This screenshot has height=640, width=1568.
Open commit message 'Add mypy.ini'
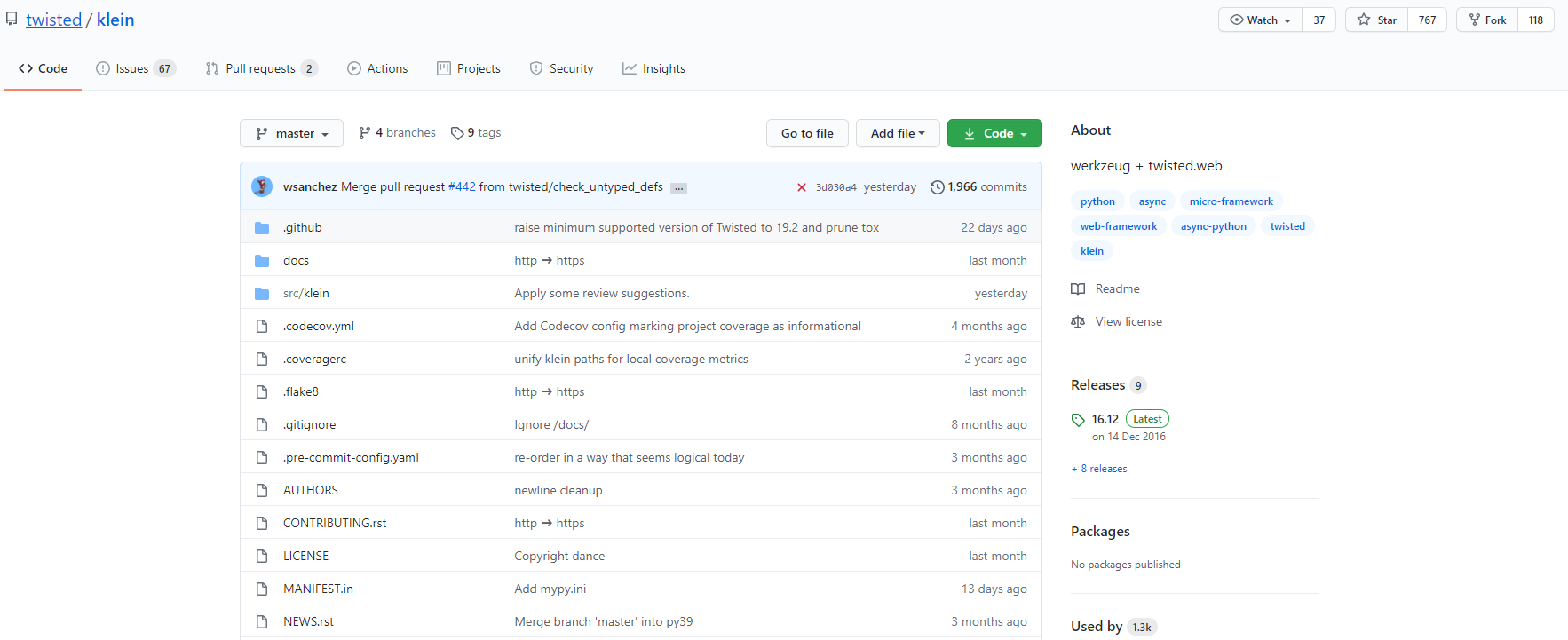[x=550, y=589]
